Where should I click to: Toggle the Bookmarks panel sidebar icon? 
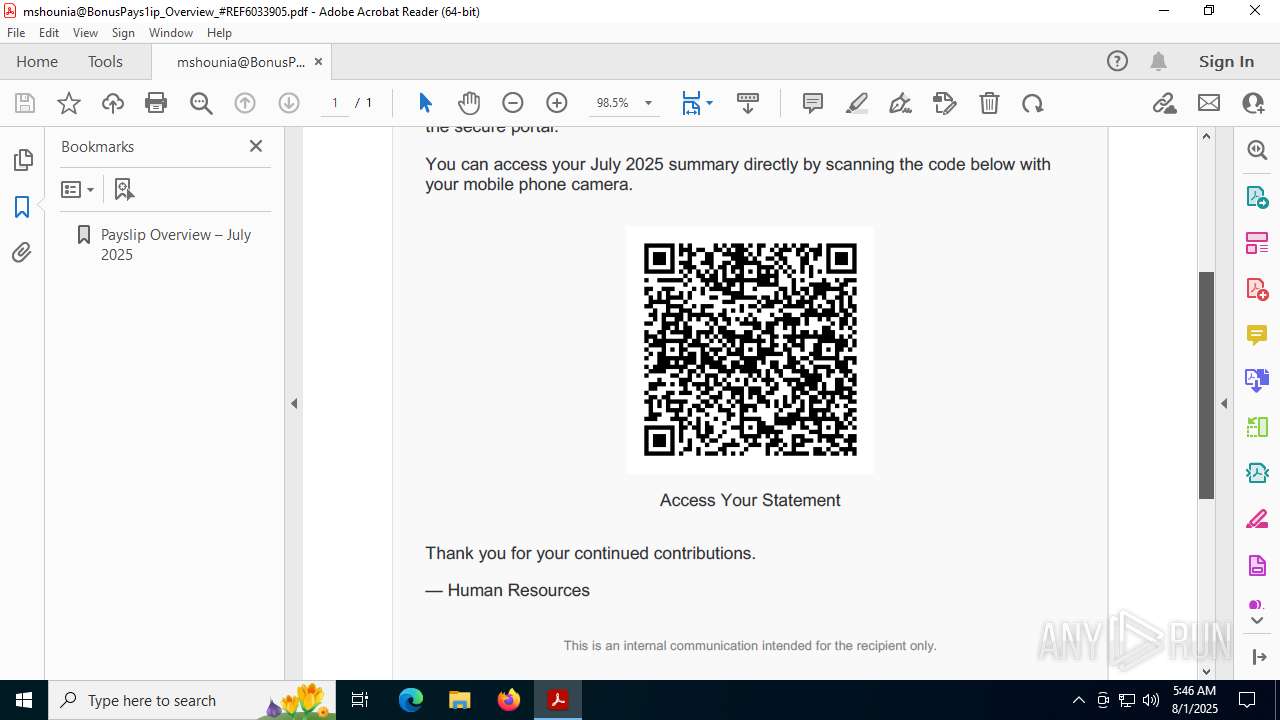(x=22, y=207)
